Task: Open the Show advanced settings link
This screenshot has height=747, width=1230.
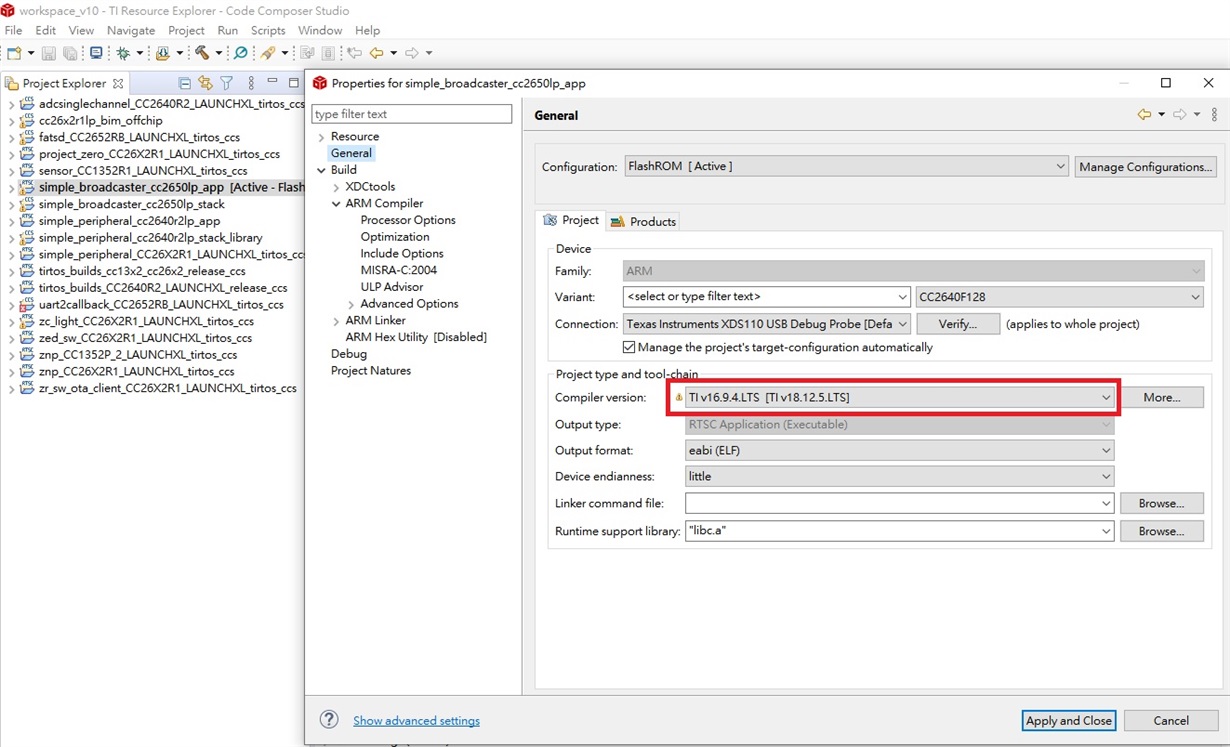Action: click(416, 721)
